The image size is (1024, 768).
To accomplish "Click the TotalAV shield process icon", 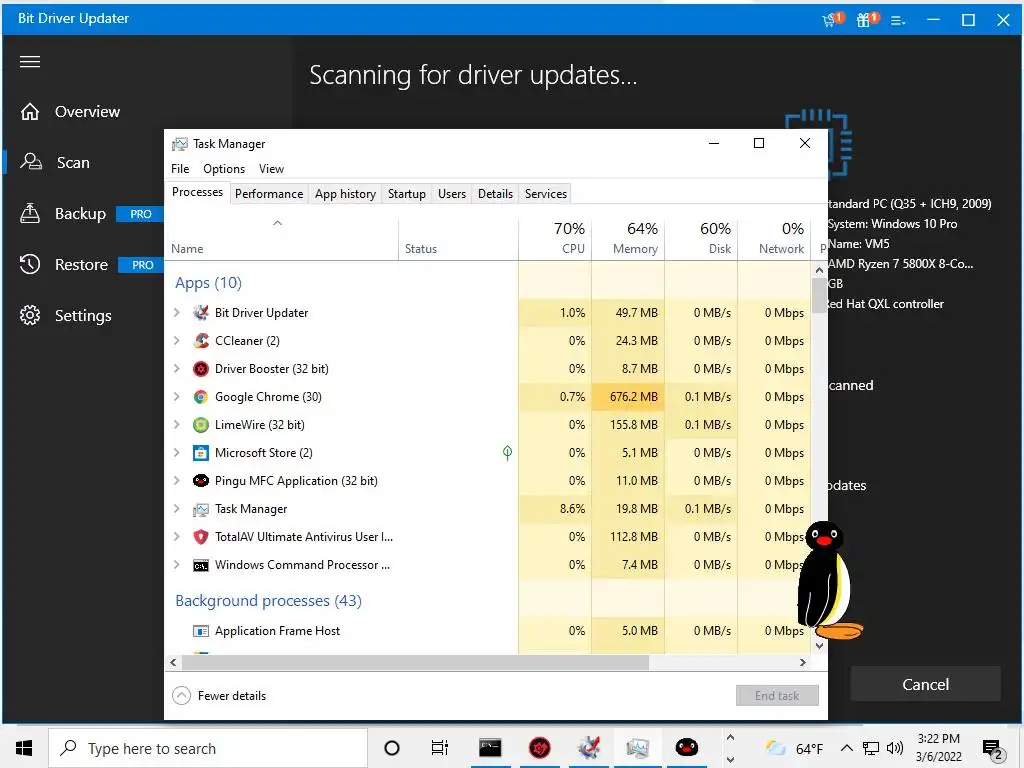I will 201,537.
